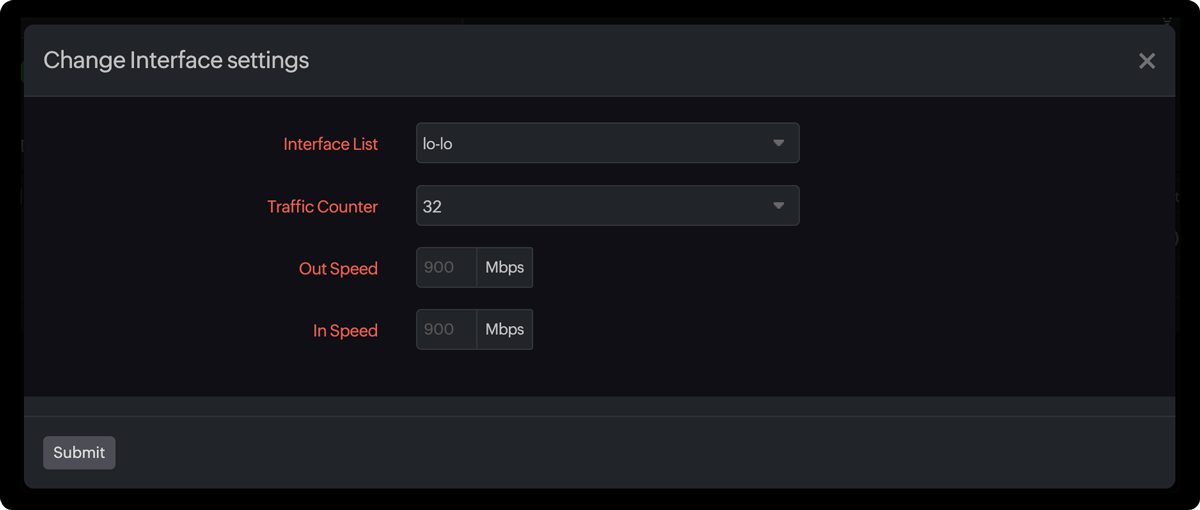Image resolution: width=1200 pixels, height=510 pixels.
Task: Focus the In Speed input field
Action: click(x=446, y=330)
